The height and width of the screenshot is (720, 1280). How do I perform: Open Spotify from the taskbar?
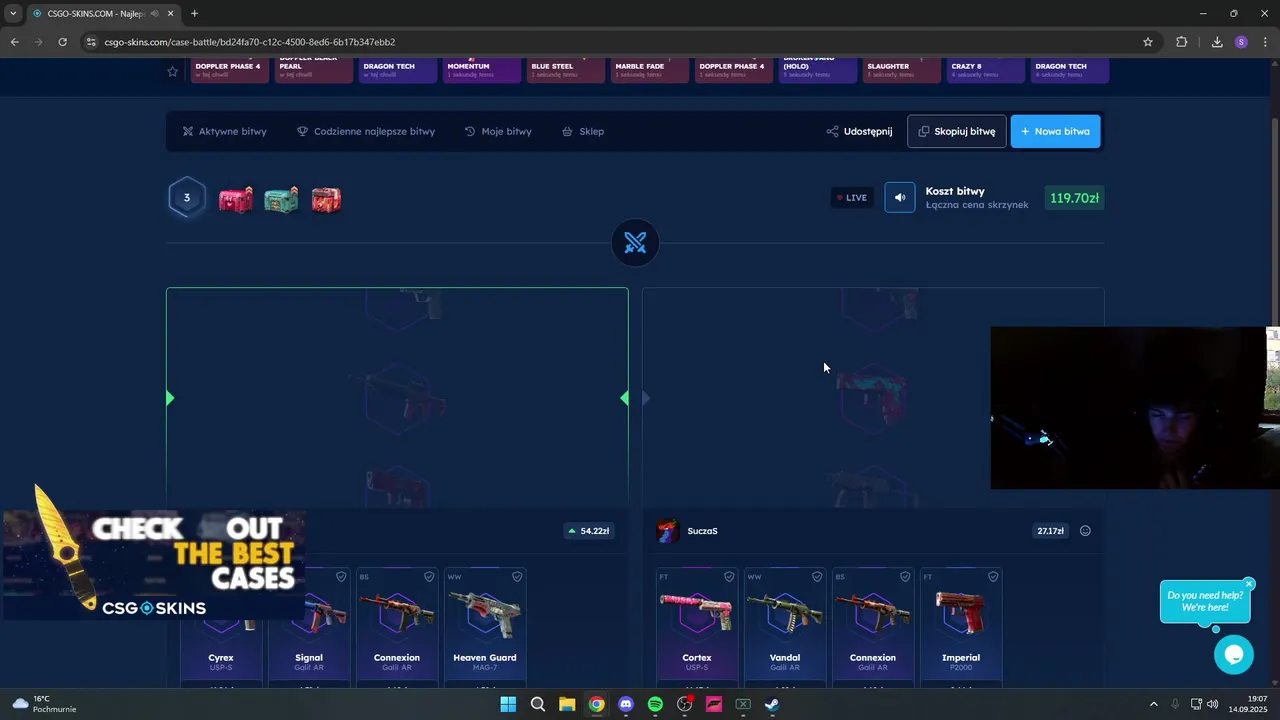tap(655, 704)
